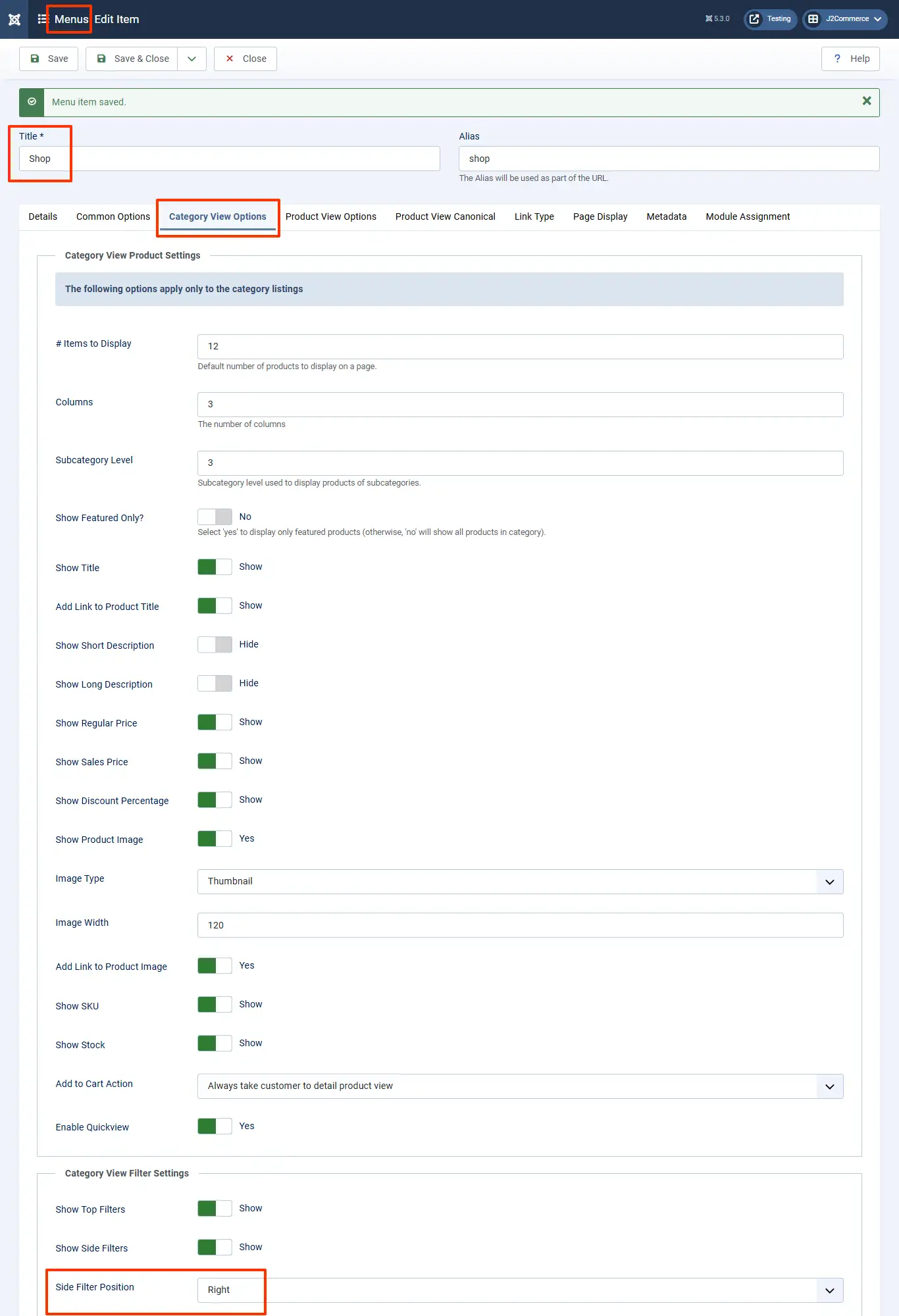Switch to the Module Assignment tab

coord(748,216)
